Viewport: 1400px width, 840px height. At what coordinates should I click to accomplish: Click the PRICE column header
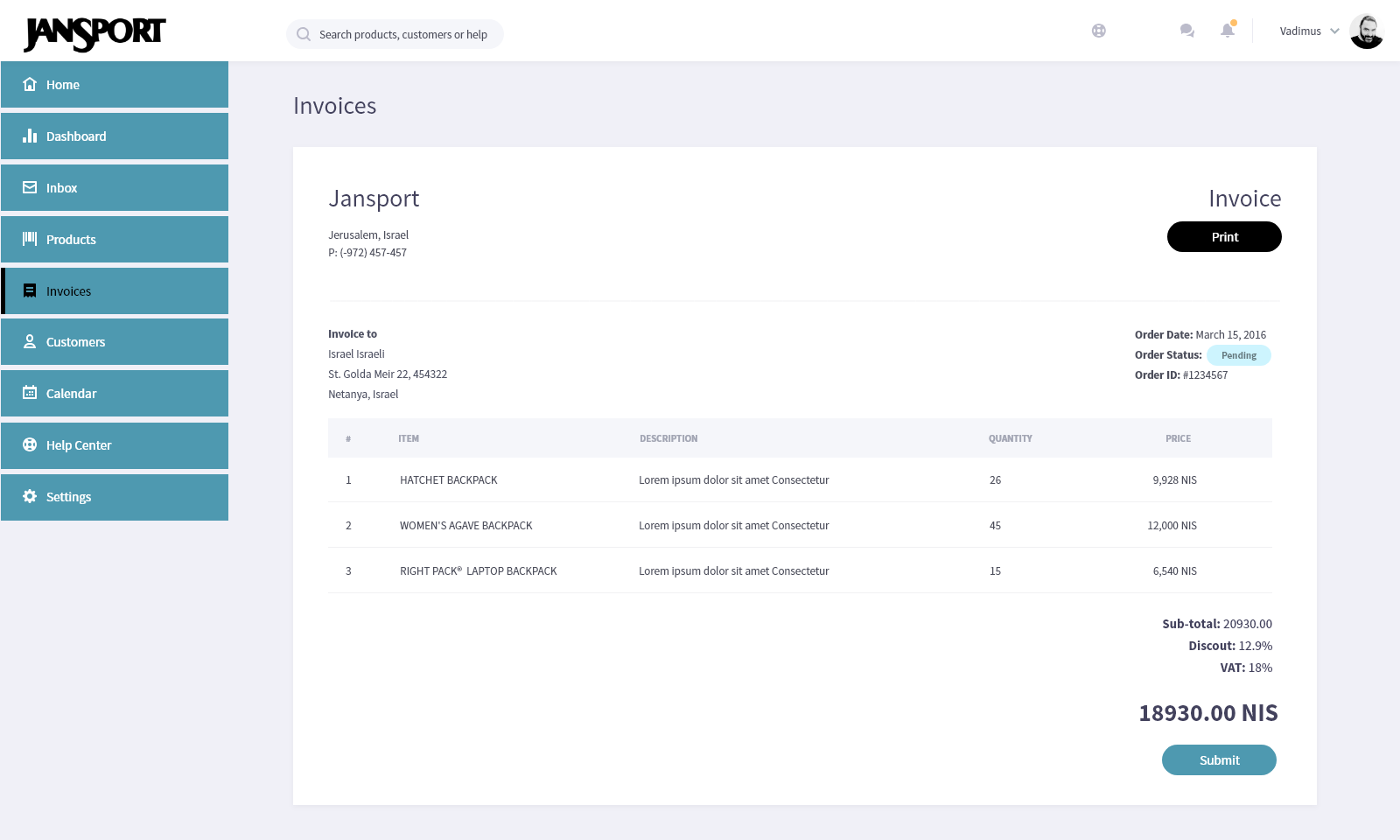(x=1178, y=438)
